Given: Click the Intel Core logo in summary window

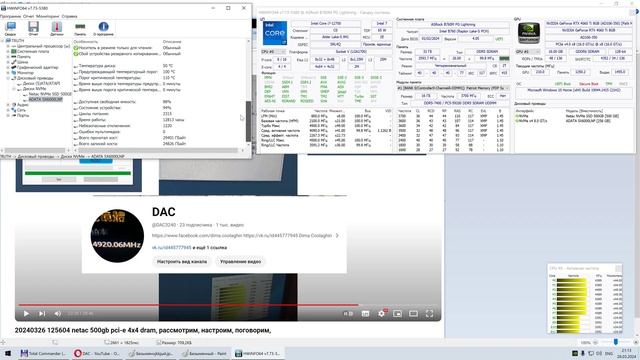Looking at the screenshot, I should click(275, 33).
